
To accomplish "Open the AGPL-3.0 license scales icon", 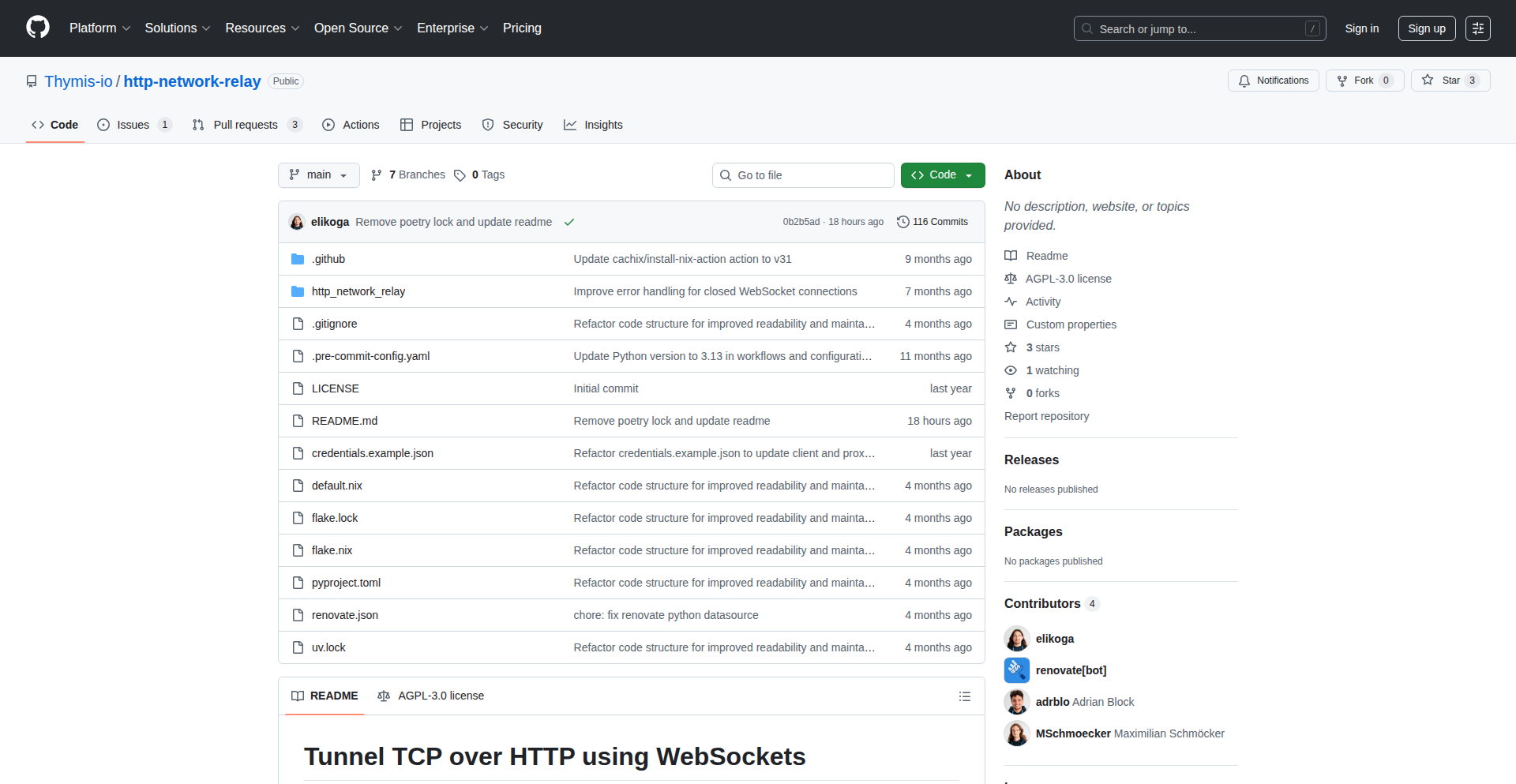I will pos(1011,279).
